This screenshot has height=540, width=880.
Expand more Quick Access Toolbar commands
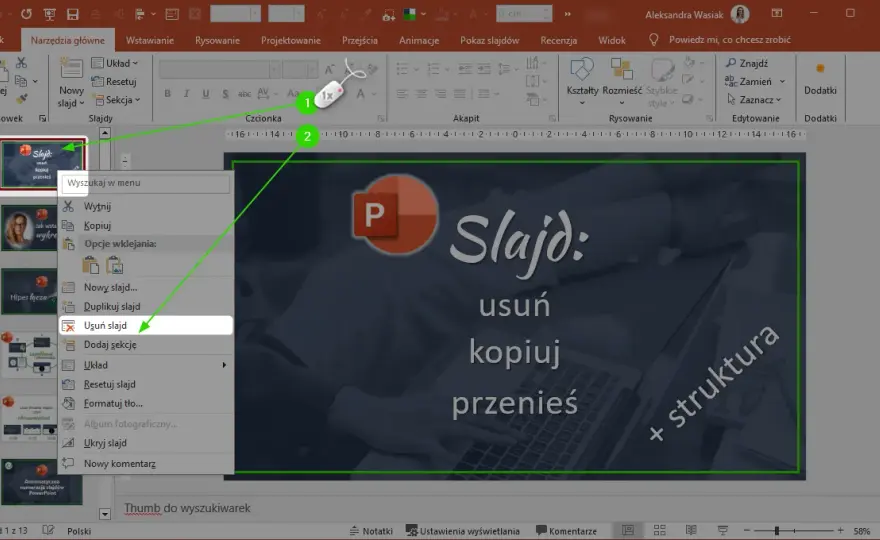tap(567, 14)
